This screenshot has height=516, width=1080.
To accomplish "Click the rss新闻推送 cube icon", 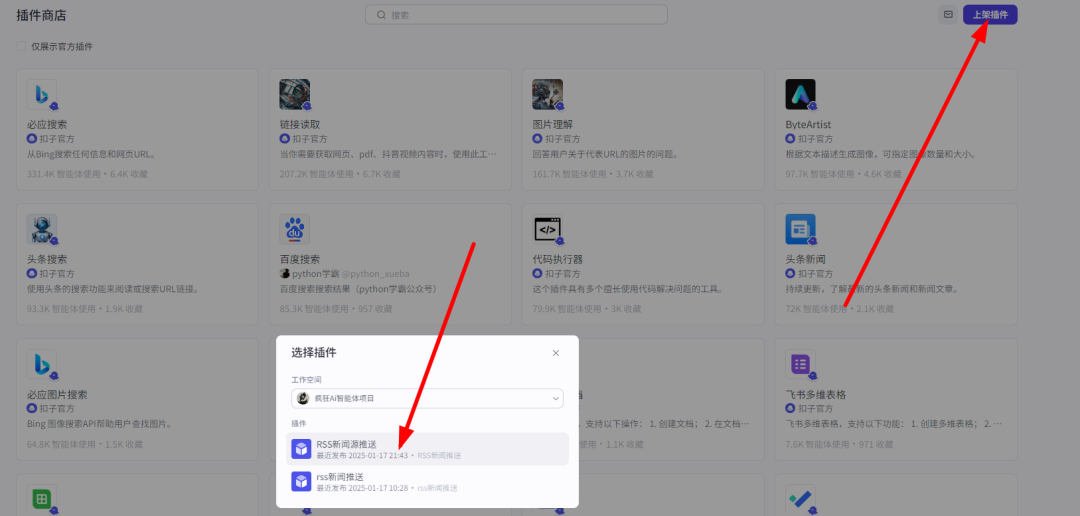I will [x=301, y=482].
